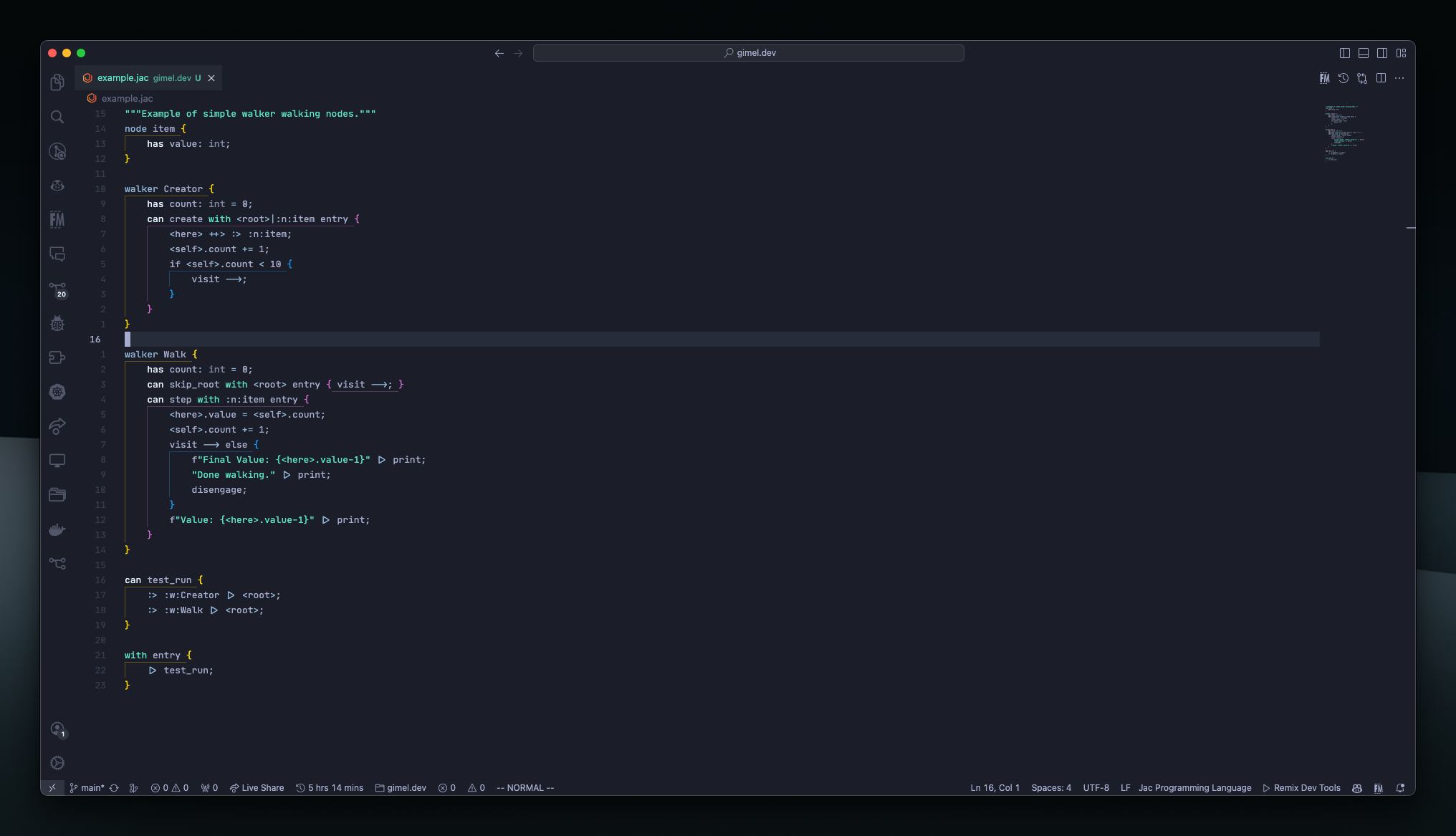Image resolution: width=1456 pixels, height=836 pixels.
Task: Open the Docker sidebar view
Action: [57, 529]
